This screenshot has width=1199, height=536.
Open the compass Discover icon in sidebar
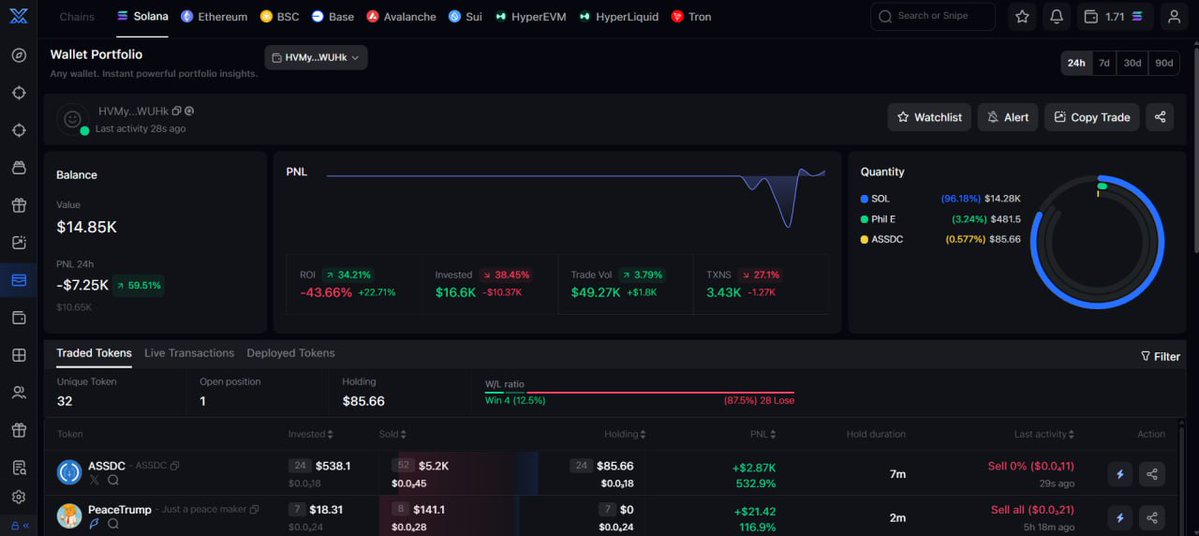pos(19,55)
